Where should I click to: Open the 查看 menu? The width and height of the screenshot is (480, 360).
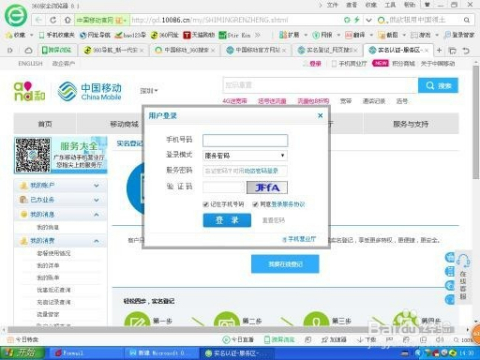click(351, 5)
